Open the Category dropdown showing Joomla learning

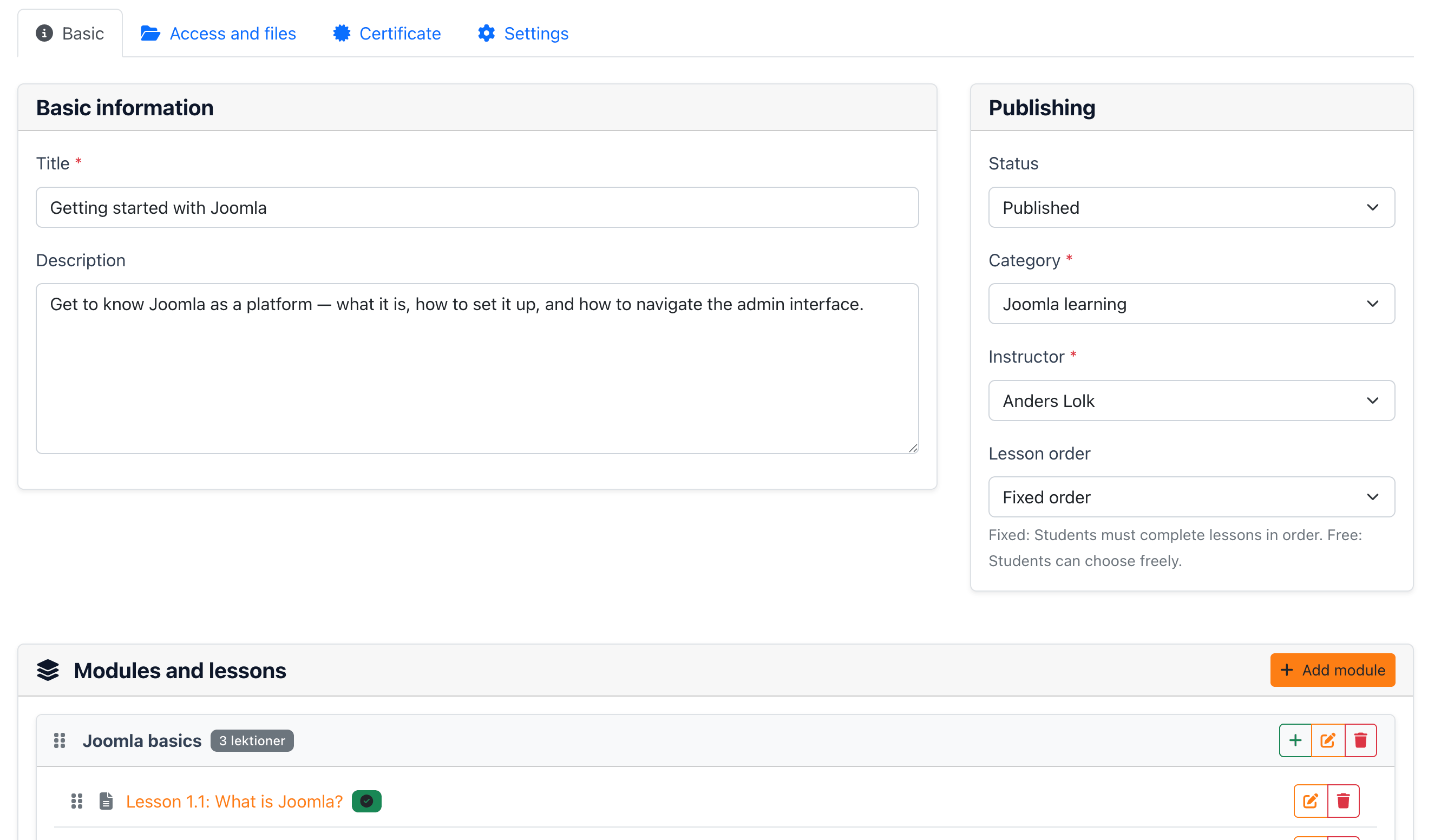coord(1191,304)
